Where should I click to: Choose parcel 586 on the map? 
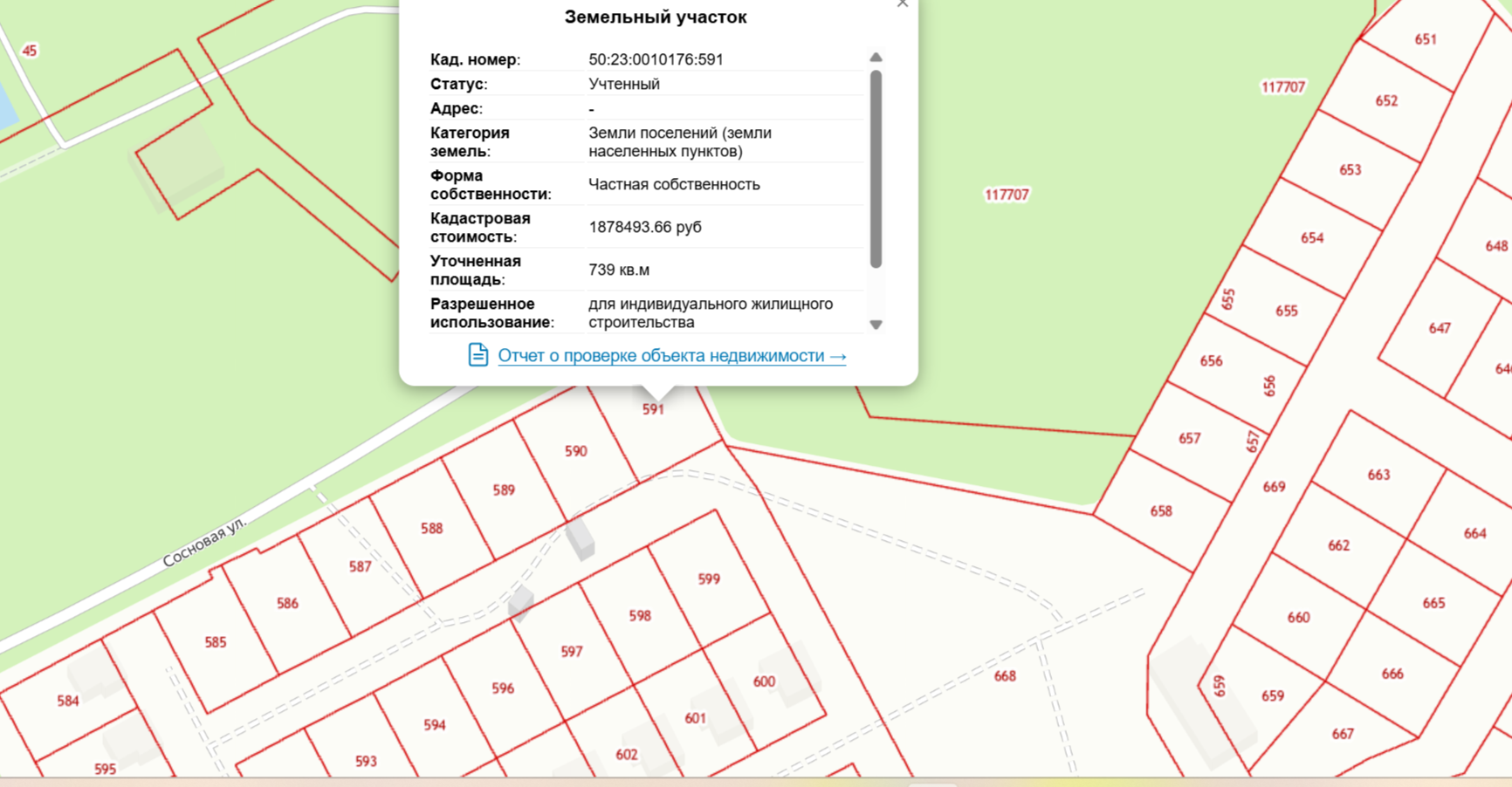[x=287, y=604]
